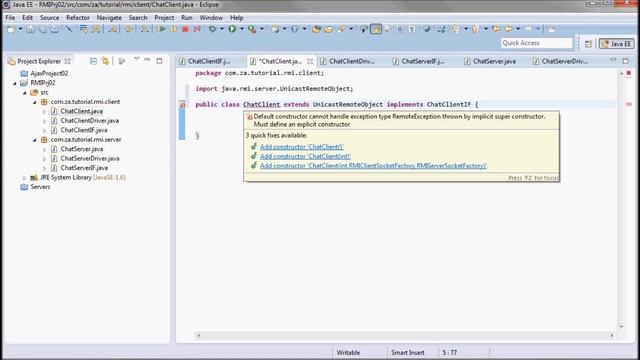Open the File menu
The width and height of the screenshot is (640, 360).
click(x=10, y=18)
